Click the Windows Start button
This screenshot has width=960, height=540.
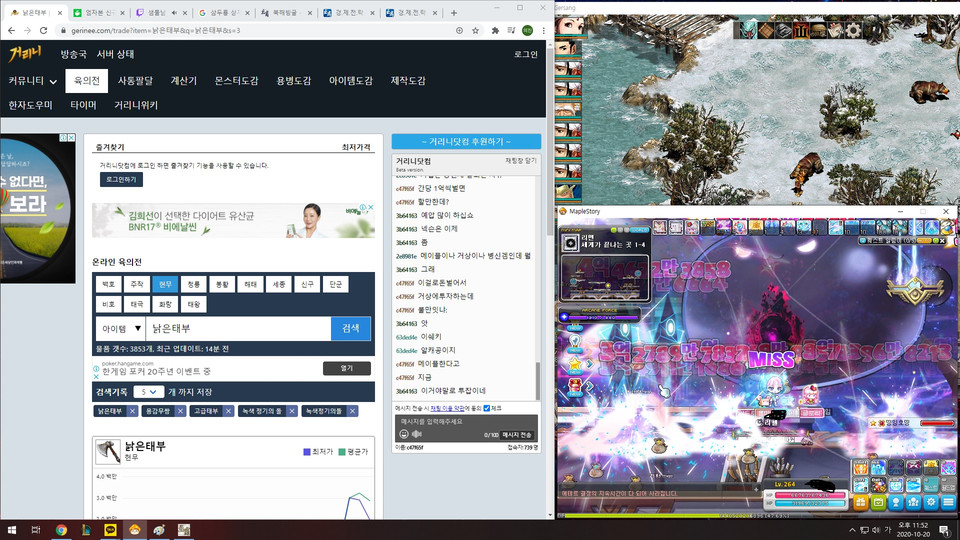11,529
